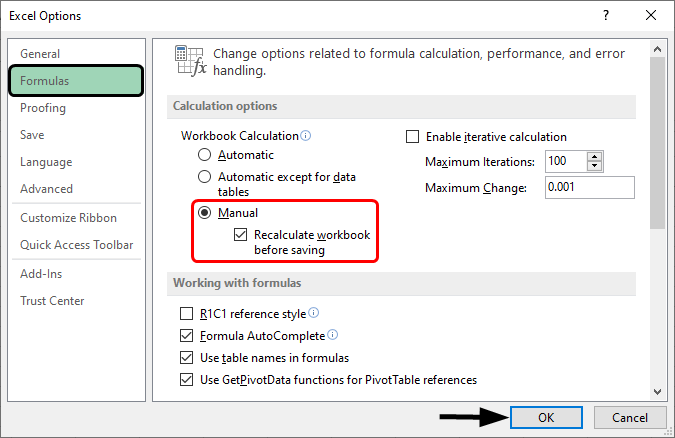The height and width of the screenshot is (438, 675).
Task: Increase Maximum Iterations with up arrow
Action: 595,157
